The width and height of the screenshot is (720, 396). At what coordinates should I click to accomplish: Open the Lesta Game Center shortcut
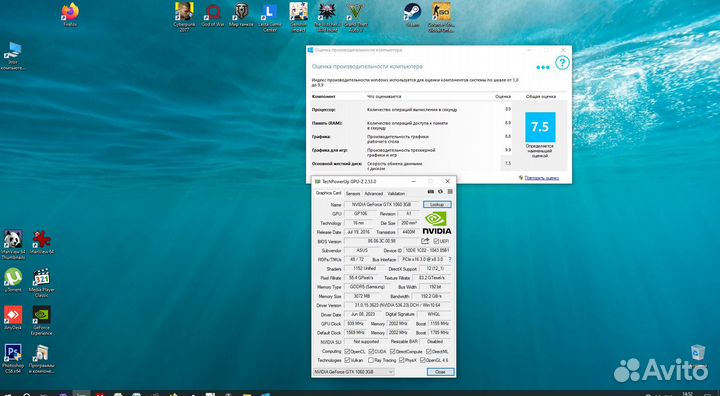click(x=270, y=17)
